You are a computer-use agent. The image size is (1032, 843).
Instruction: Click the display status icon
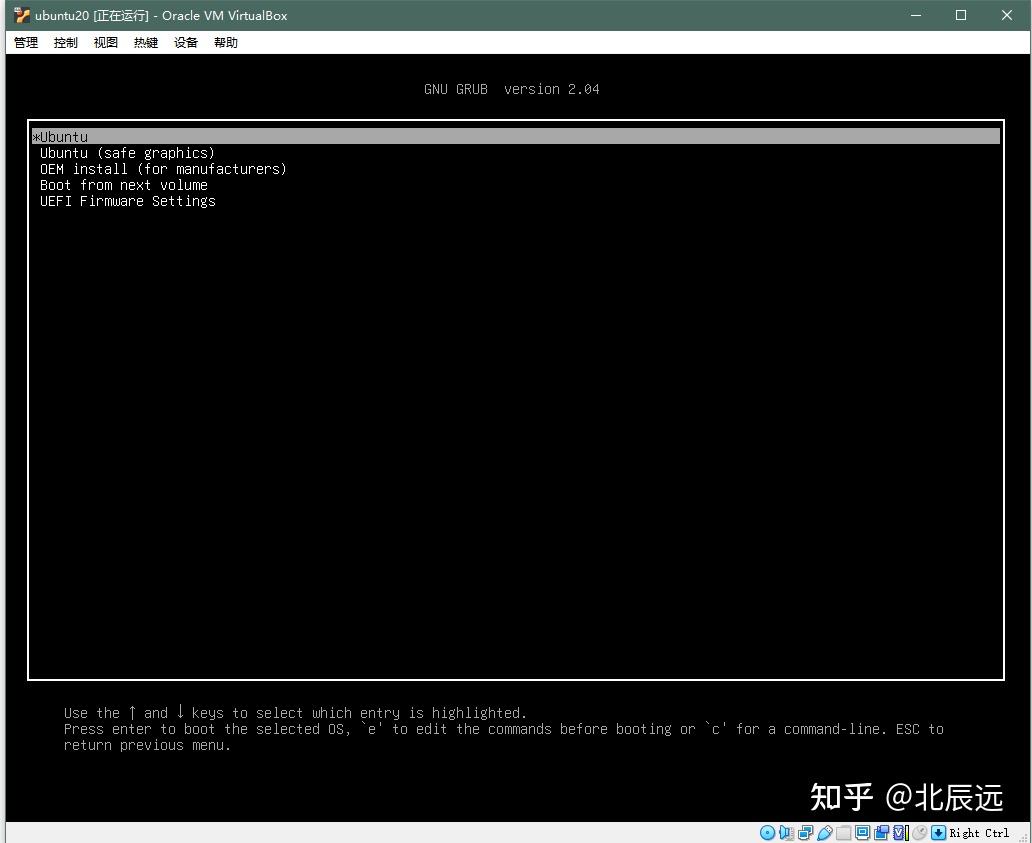coord(862,832)
